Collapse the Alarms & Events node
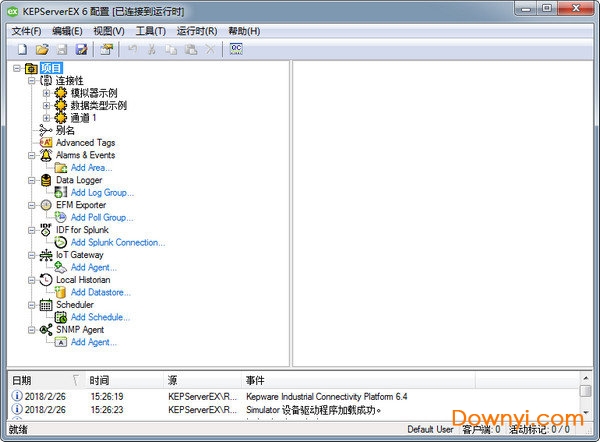This screenshot has width=600, height=442. tap(32, 155)
